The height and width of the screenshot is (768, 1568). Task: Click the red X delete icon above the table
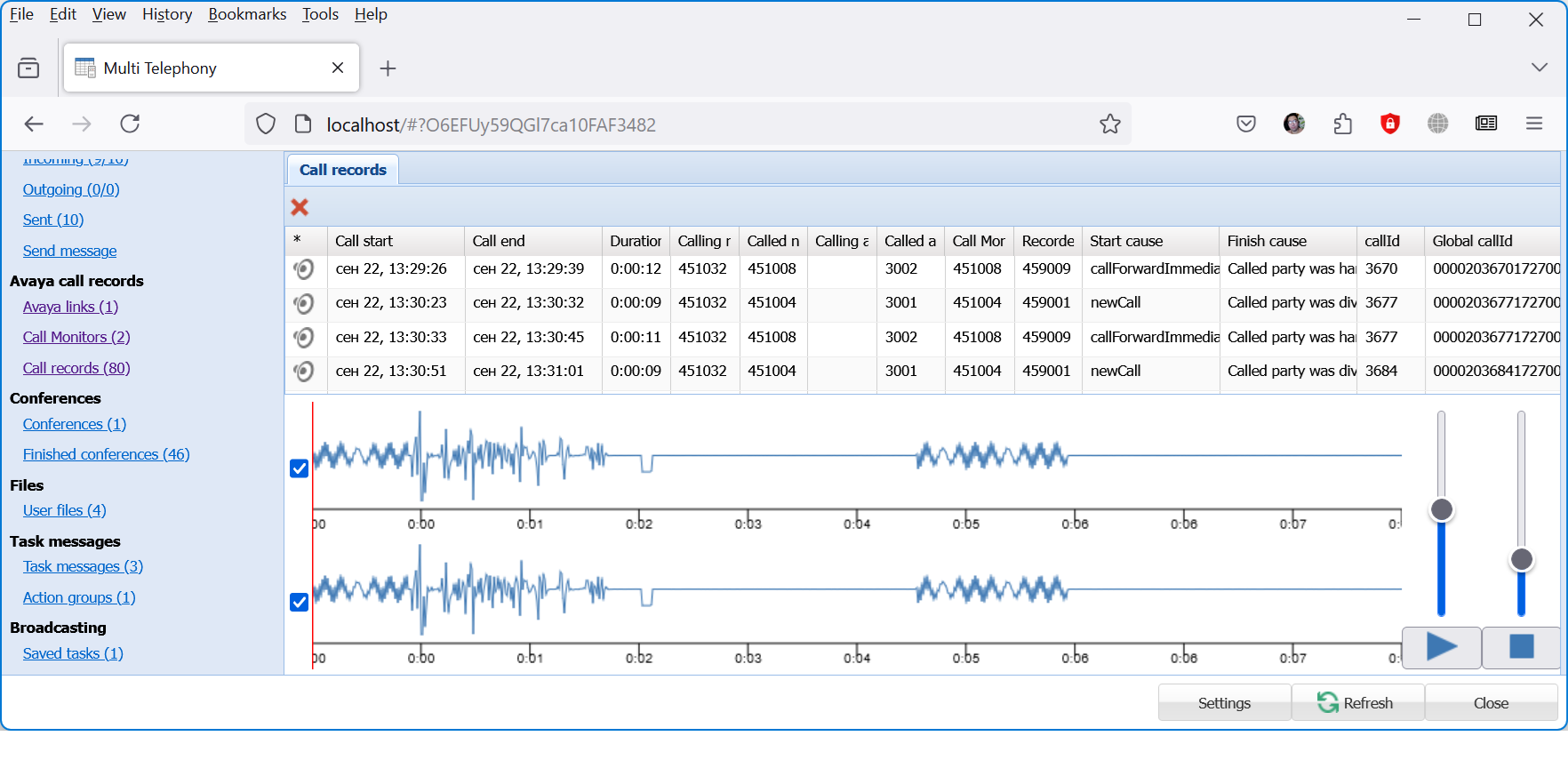(300, 207)
